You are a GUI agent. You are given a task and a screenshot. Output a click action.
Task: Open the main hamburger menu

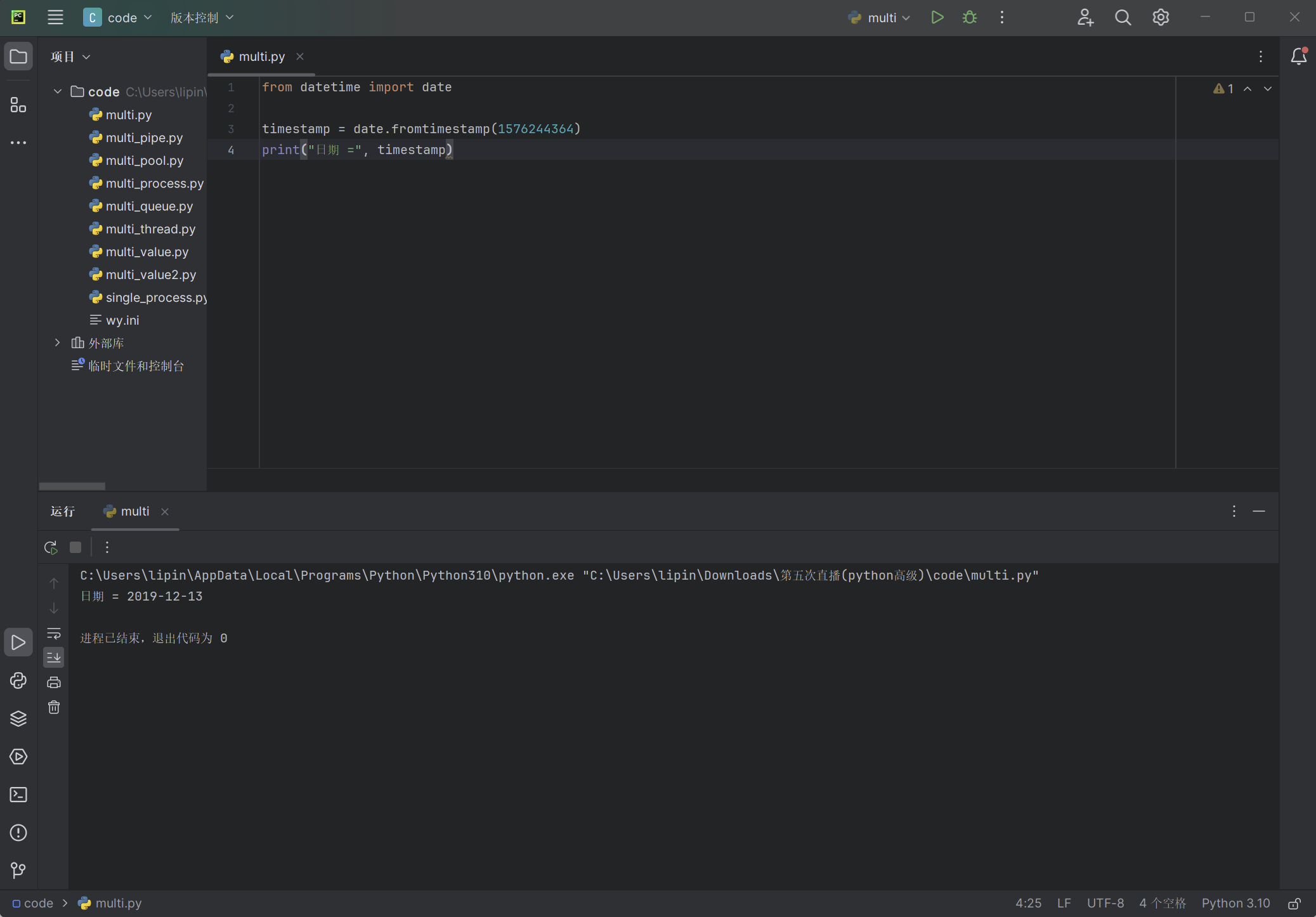(55, 18)
